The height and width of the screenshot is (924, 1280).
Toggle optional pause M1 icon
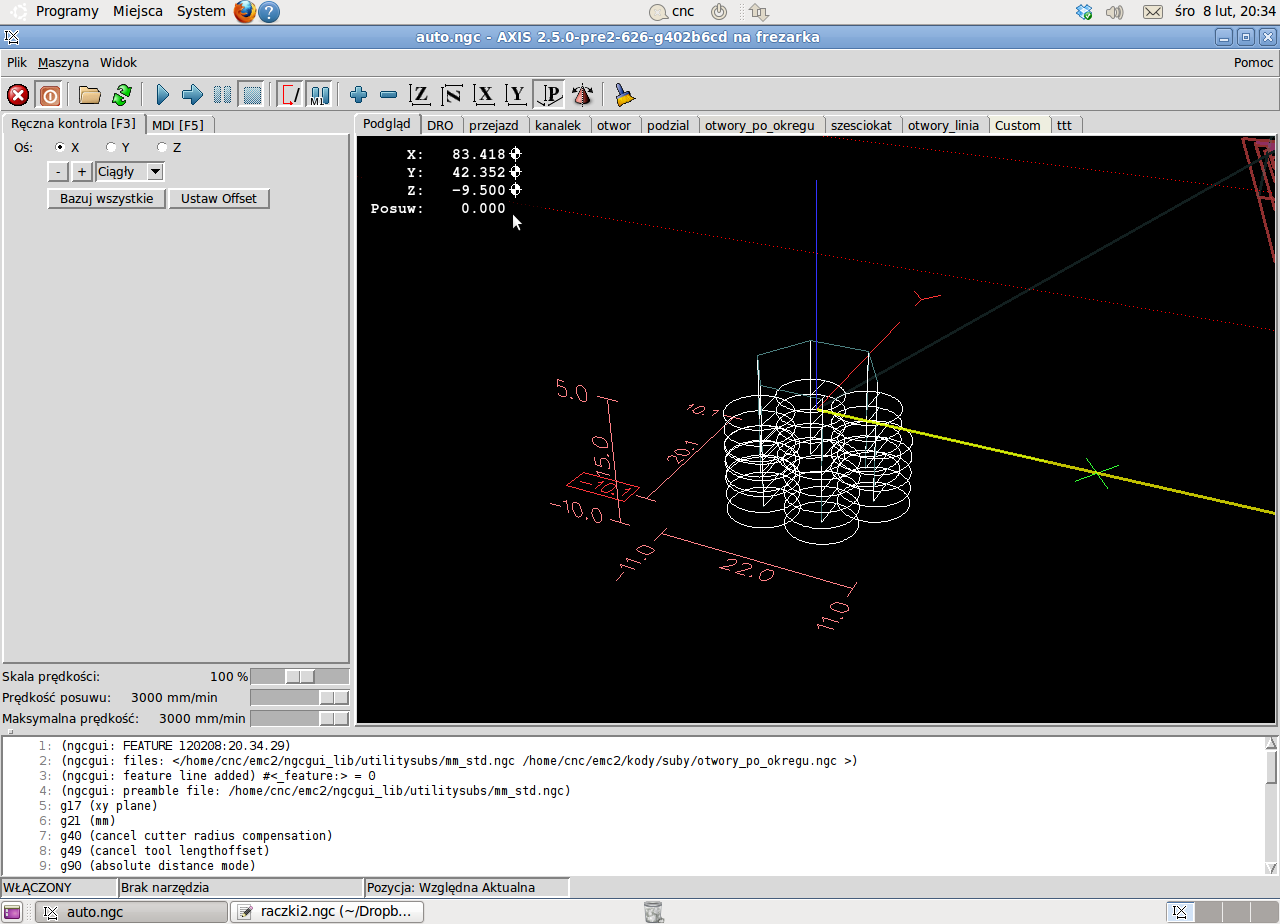click(x=319, y=95)
